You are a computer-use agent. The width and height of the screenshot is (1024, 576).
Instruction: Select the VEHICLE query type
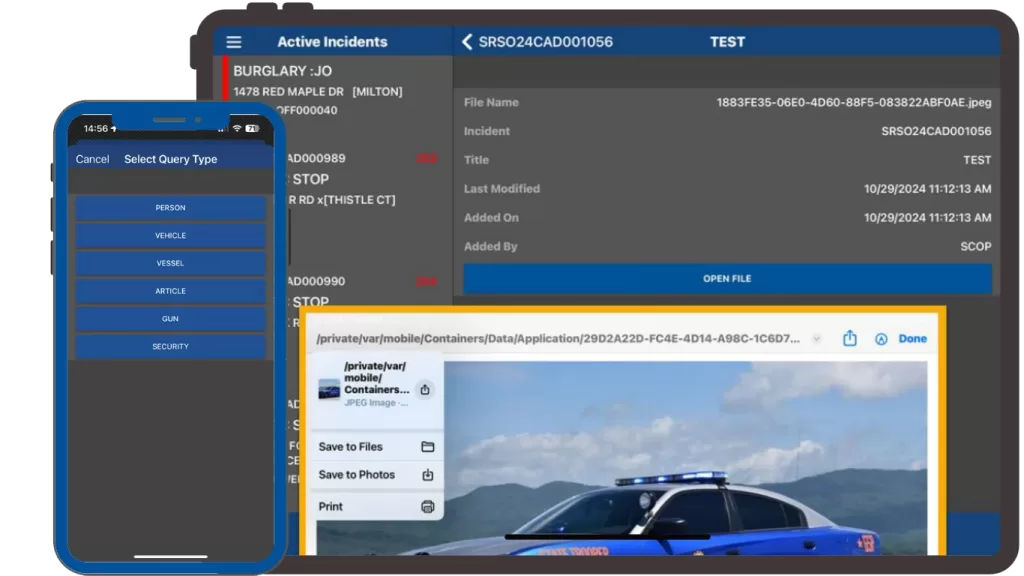[x=170, y=235]
